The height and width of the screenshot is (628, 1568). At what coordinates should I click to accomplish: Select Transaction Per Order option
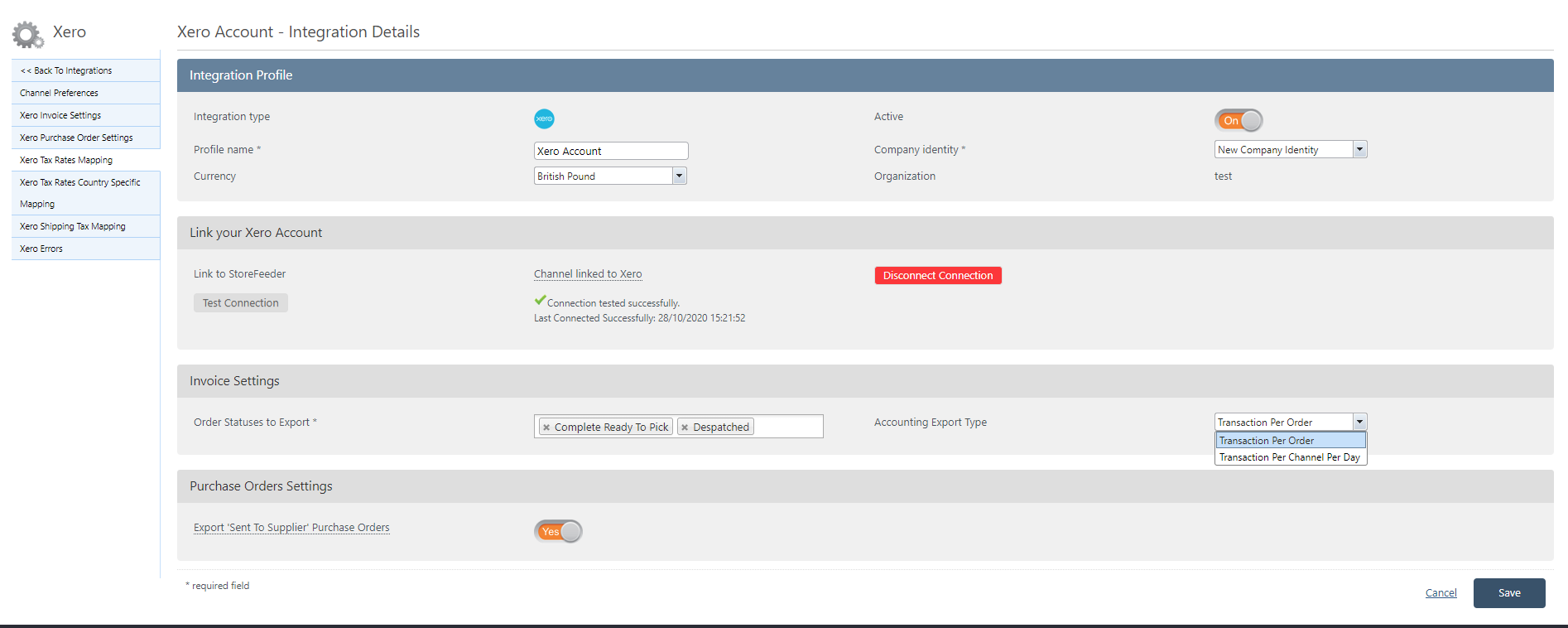(x=1291, y=441)
